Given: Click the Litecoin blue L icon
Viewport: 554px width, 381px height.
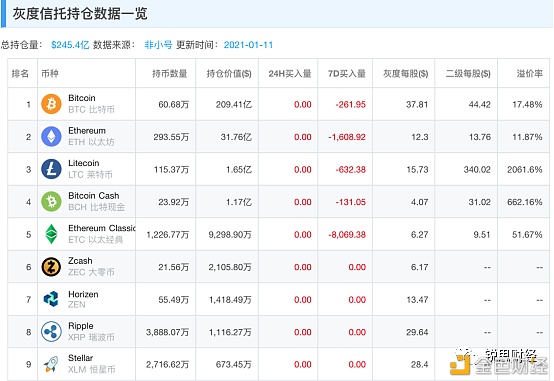Looking at the screenshot, I should [x=51, y=169].
